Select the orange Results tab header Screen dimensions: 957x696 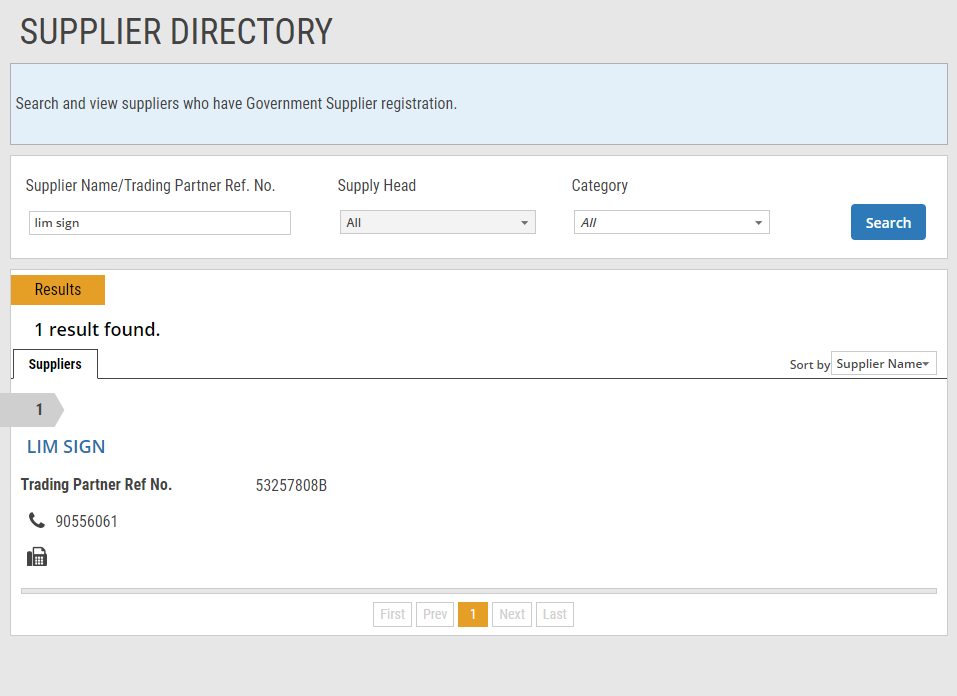coord(58,289)
